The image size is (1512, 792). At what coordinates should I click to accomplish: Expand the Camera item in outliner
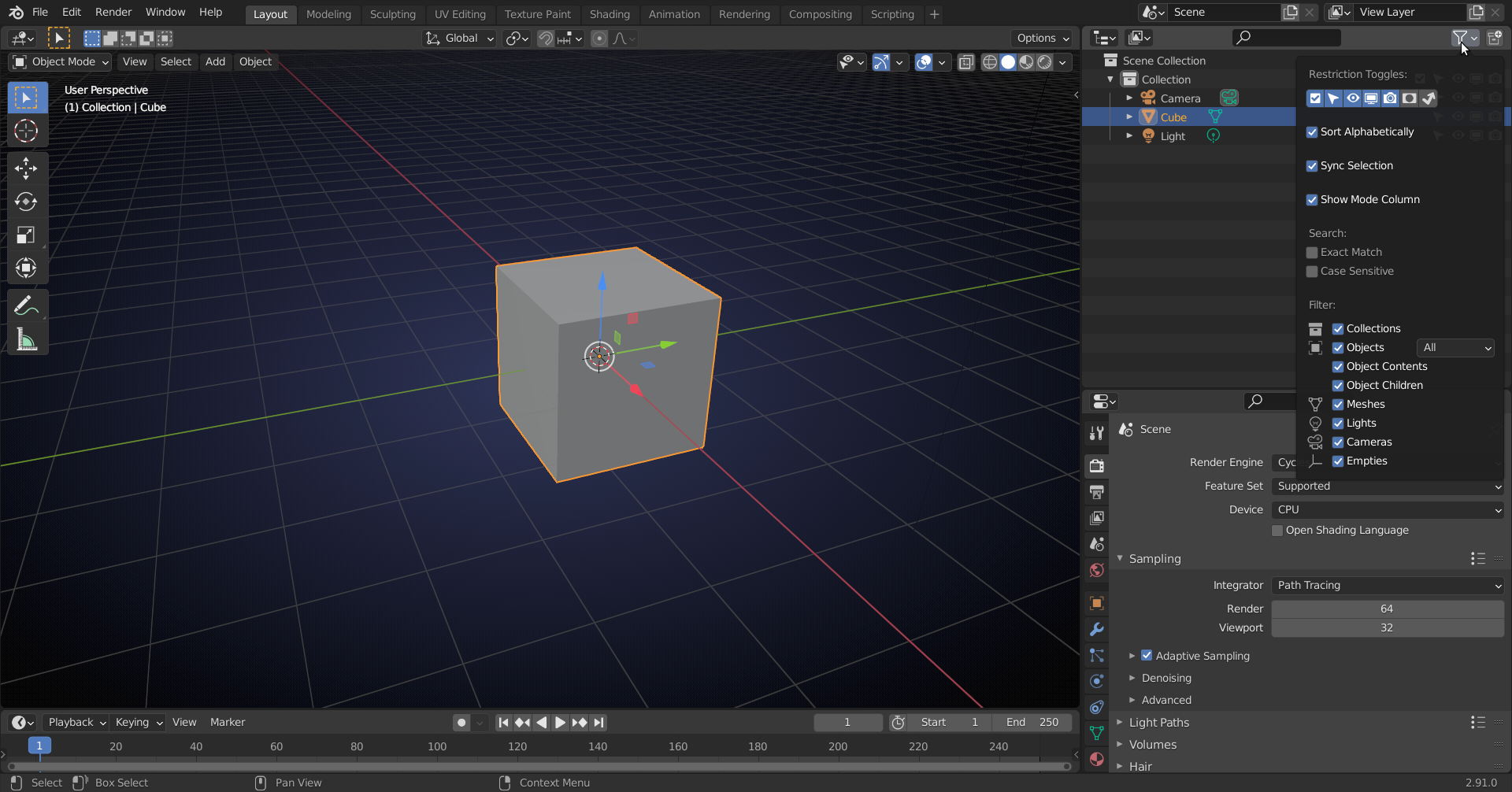tap(1130, 98)
